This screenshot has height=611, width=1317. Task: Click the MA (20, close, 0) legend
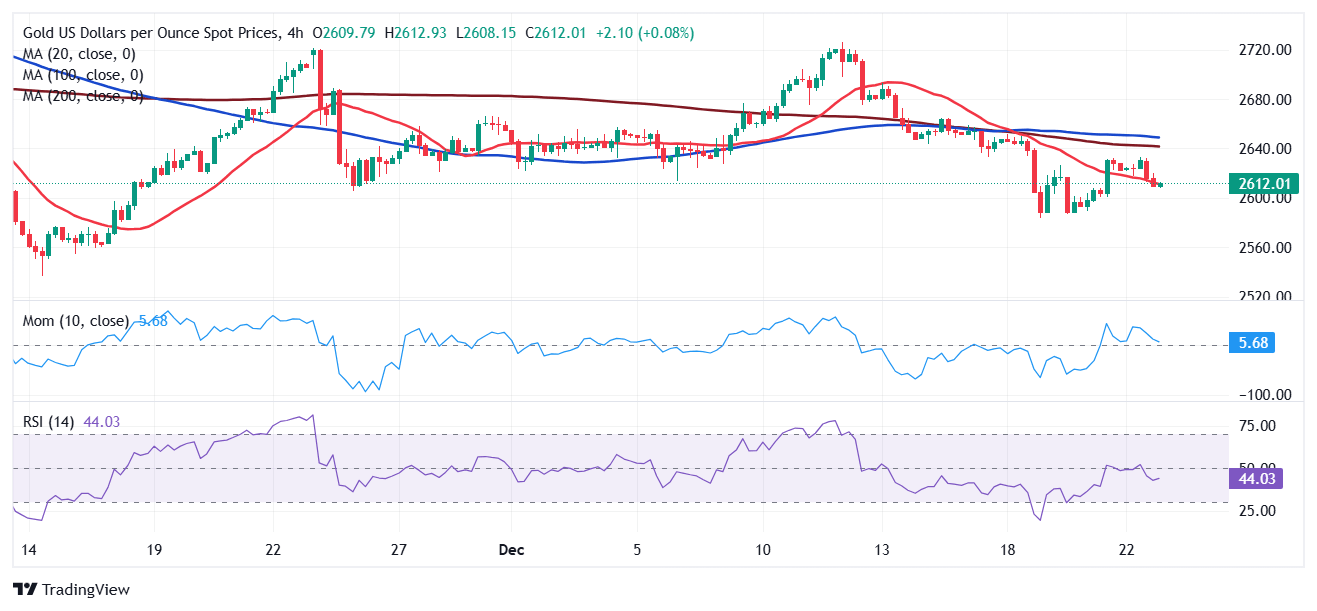point(79,54)
